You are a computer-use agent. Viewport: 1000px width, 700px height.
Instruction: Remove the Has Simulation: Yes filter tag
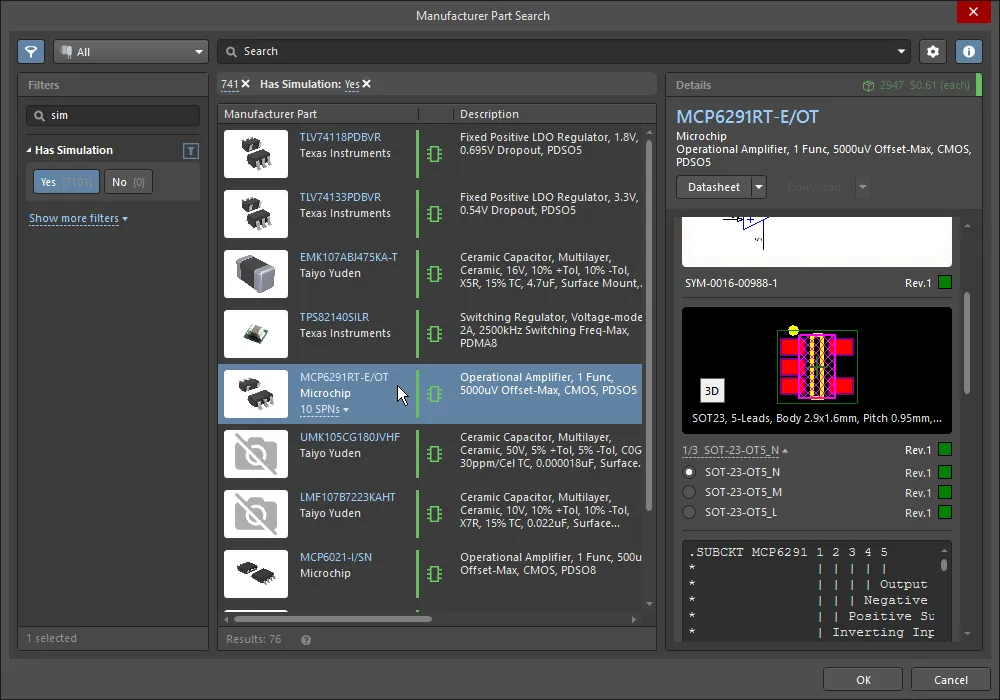pyautogui.click(x=367, y=84)
